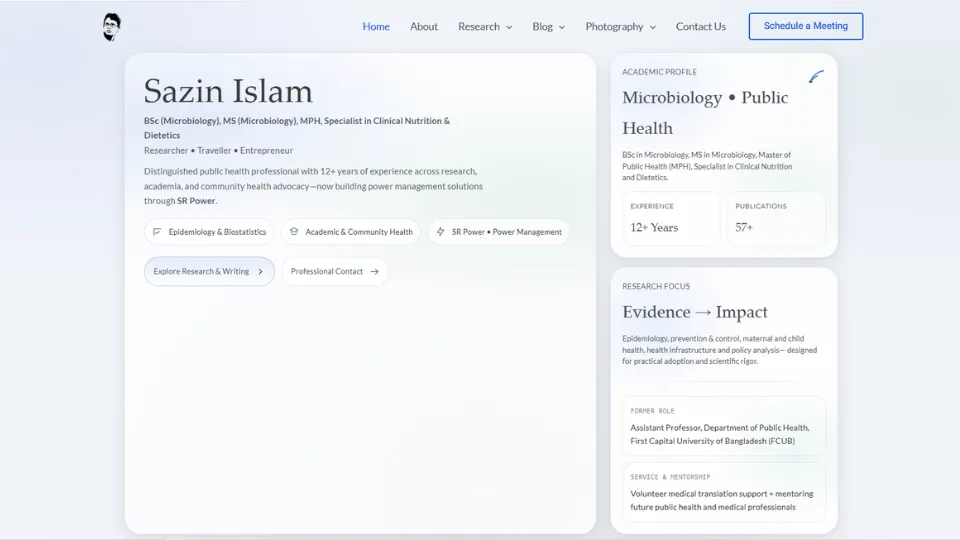Open the Contact Us page

[x=700, y=27]
